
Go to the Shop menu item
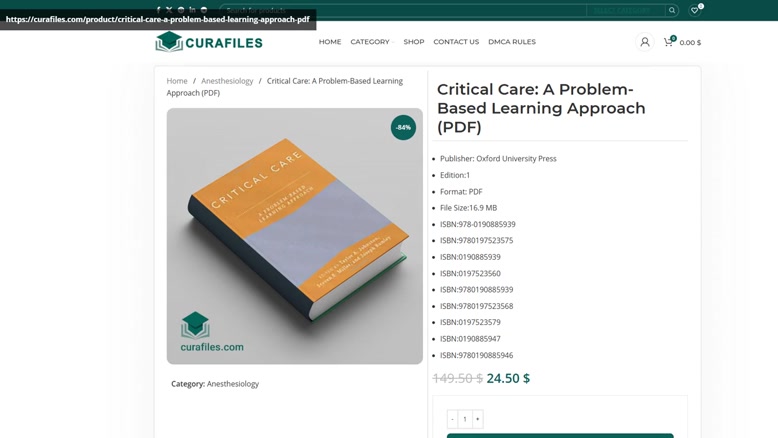click(x=414, y=42)
